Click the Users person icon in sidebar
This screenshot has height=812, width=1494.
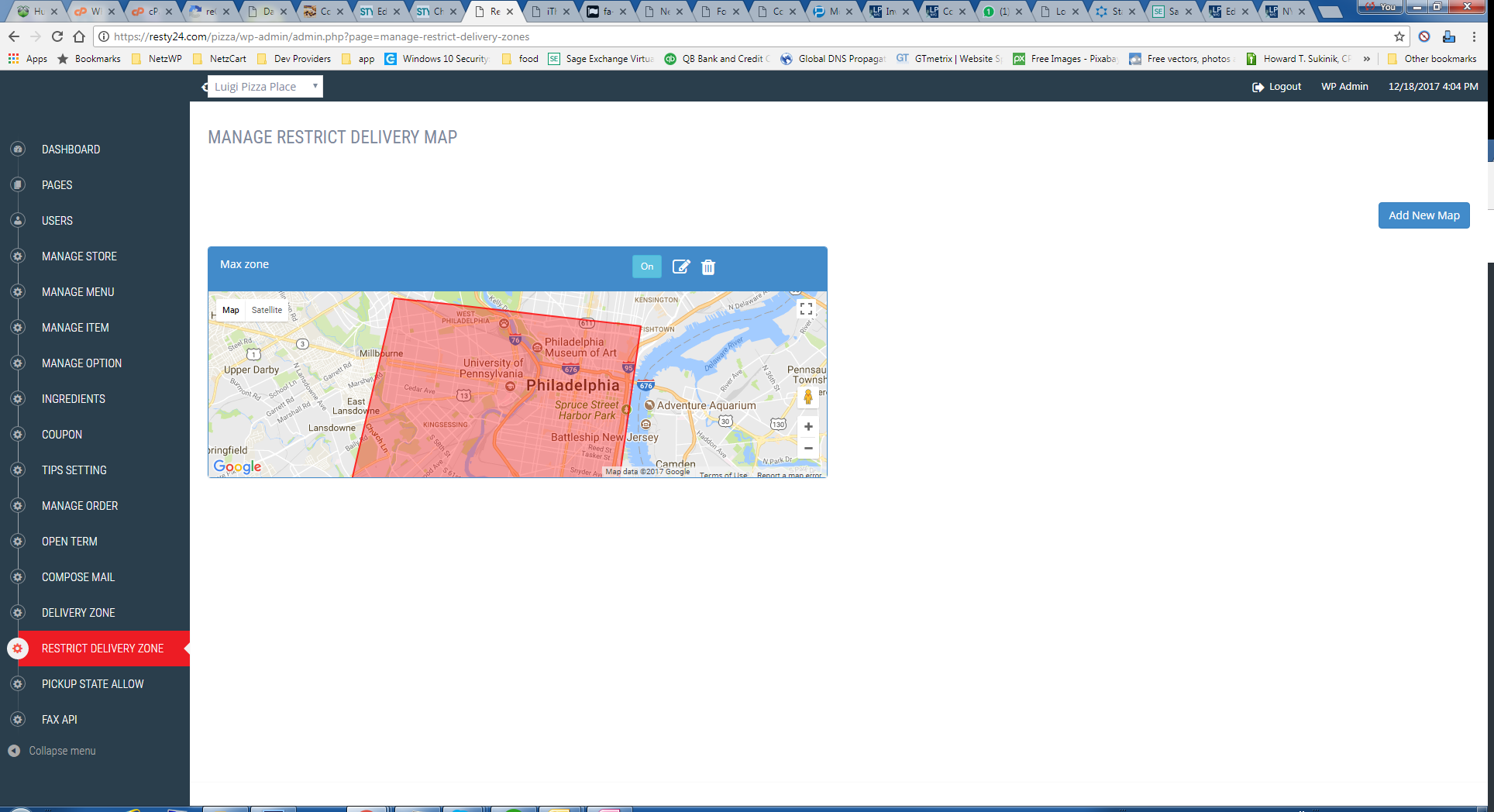coord(18,220)
